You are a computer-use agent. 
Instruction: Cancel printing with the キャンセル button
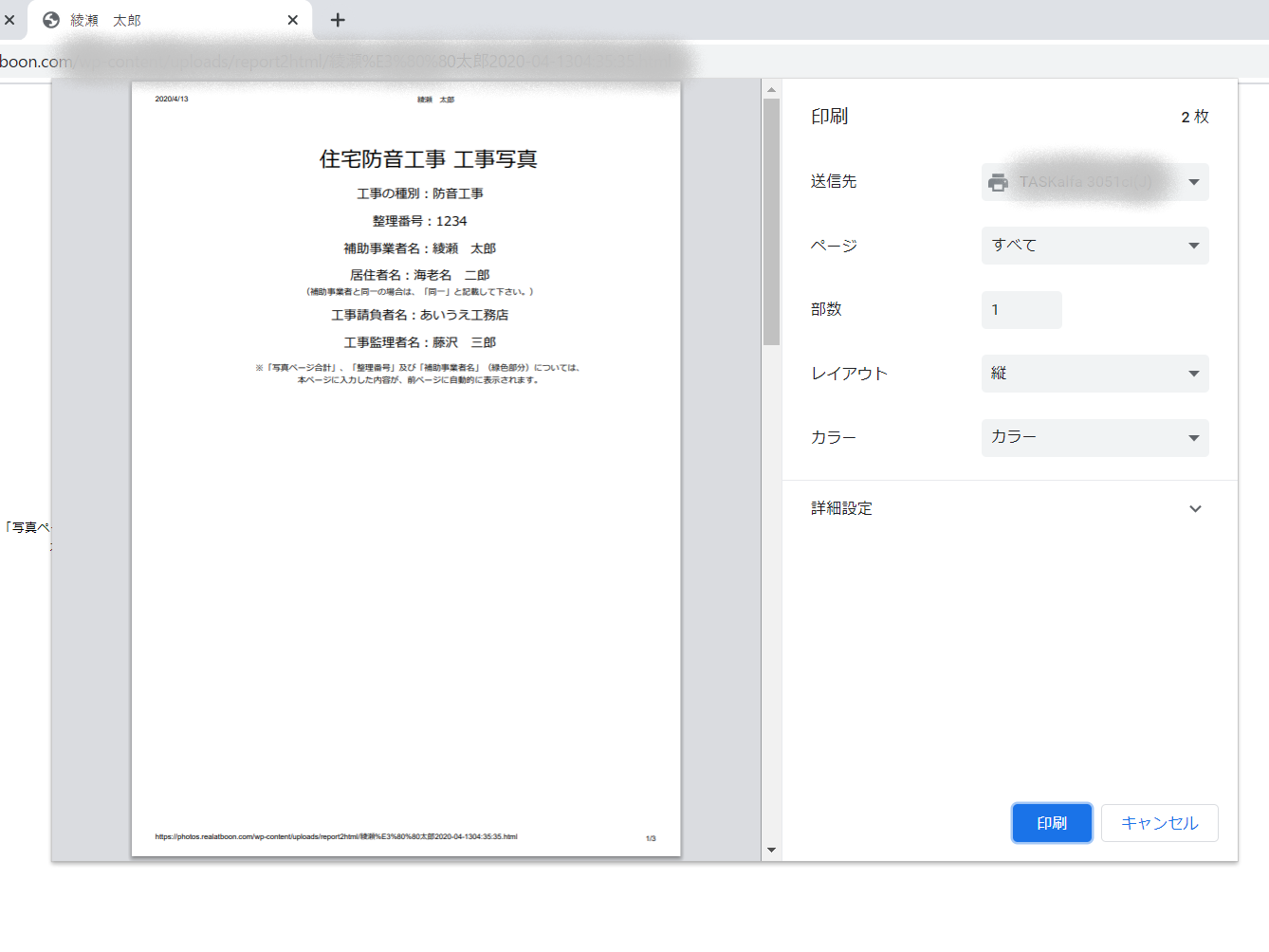point(1159,823)
